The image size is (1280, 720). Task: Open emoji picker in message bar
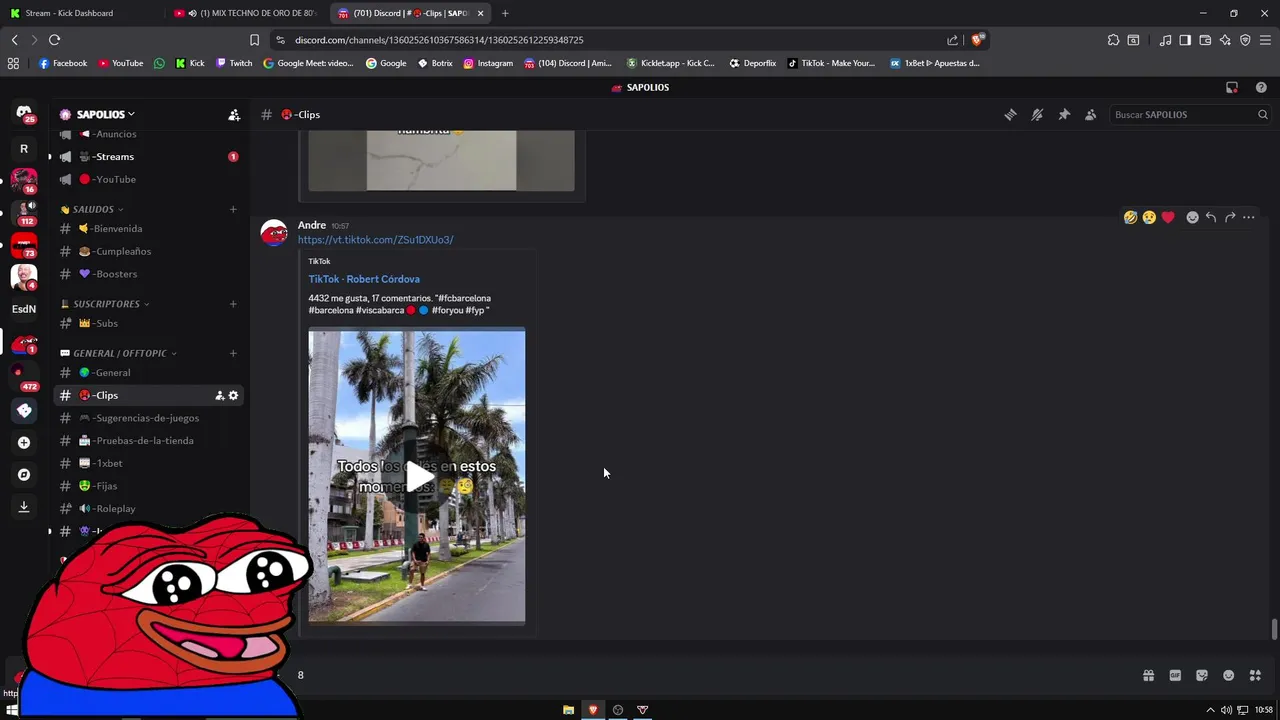pos(1229,675)
